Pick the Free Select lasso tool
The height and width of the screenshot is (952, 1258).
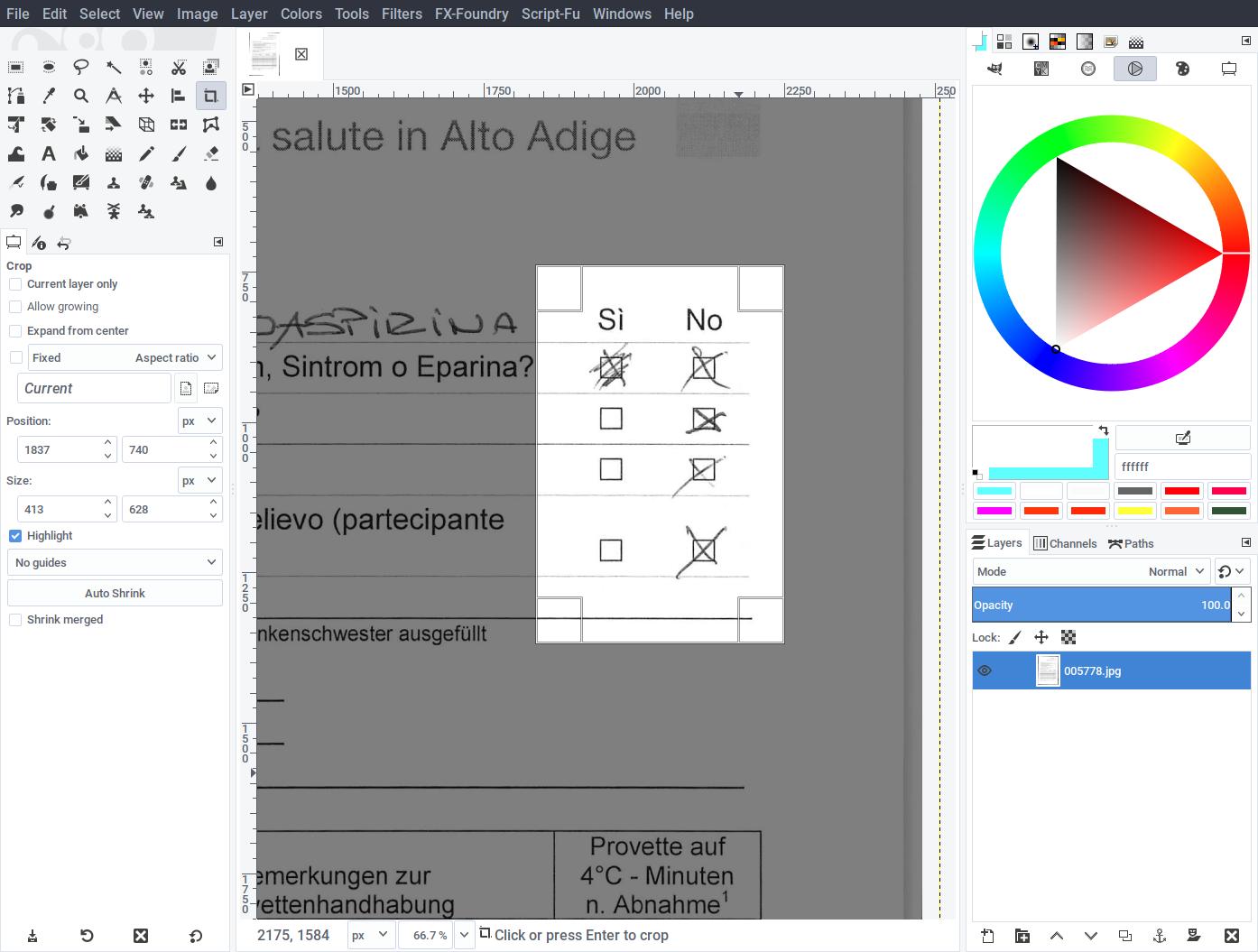[x=81, y=67]
